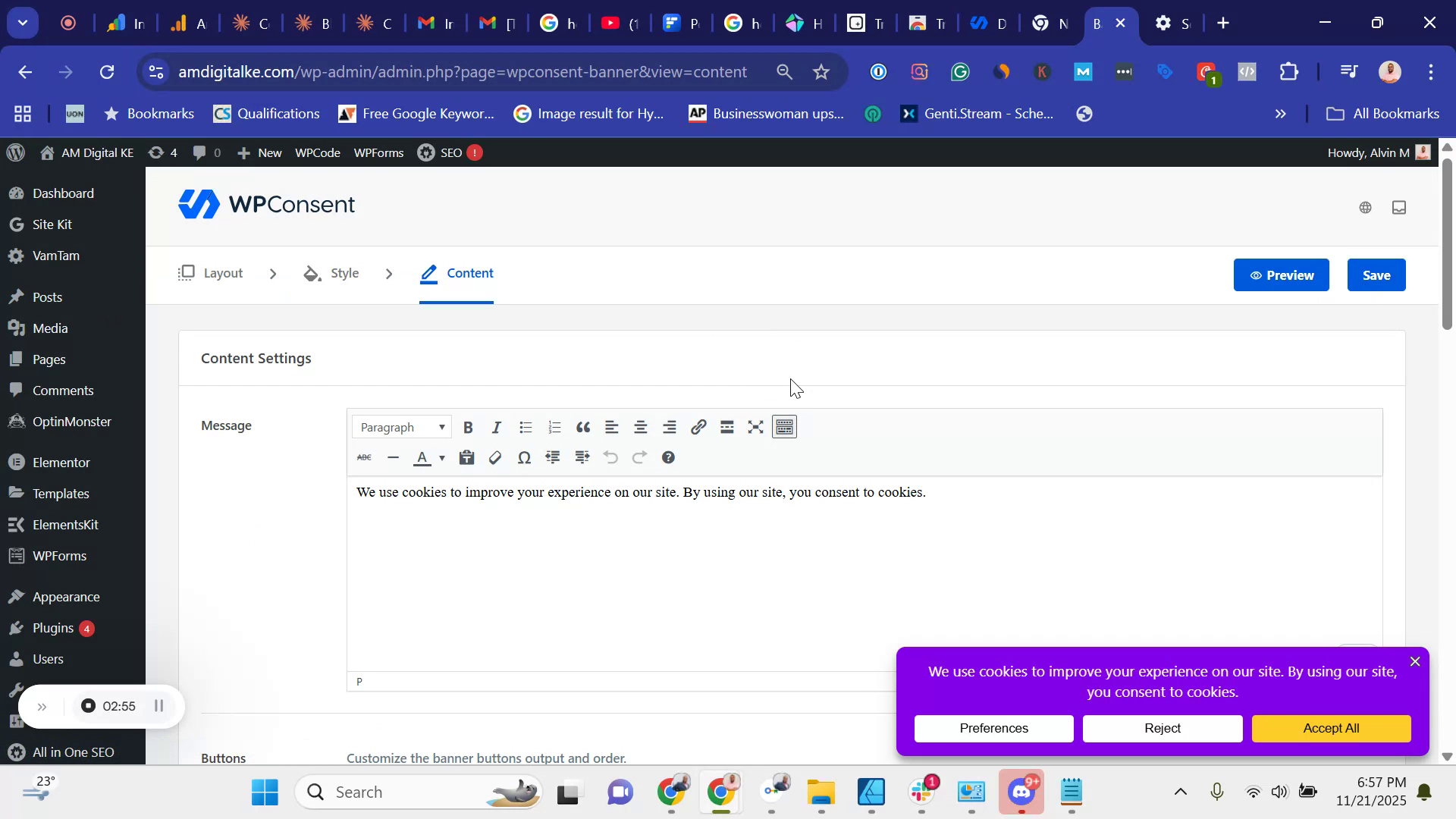1456x819 pixels.
Task: Apply italic formatting in the editor toolbar
Action: [496, 427]
